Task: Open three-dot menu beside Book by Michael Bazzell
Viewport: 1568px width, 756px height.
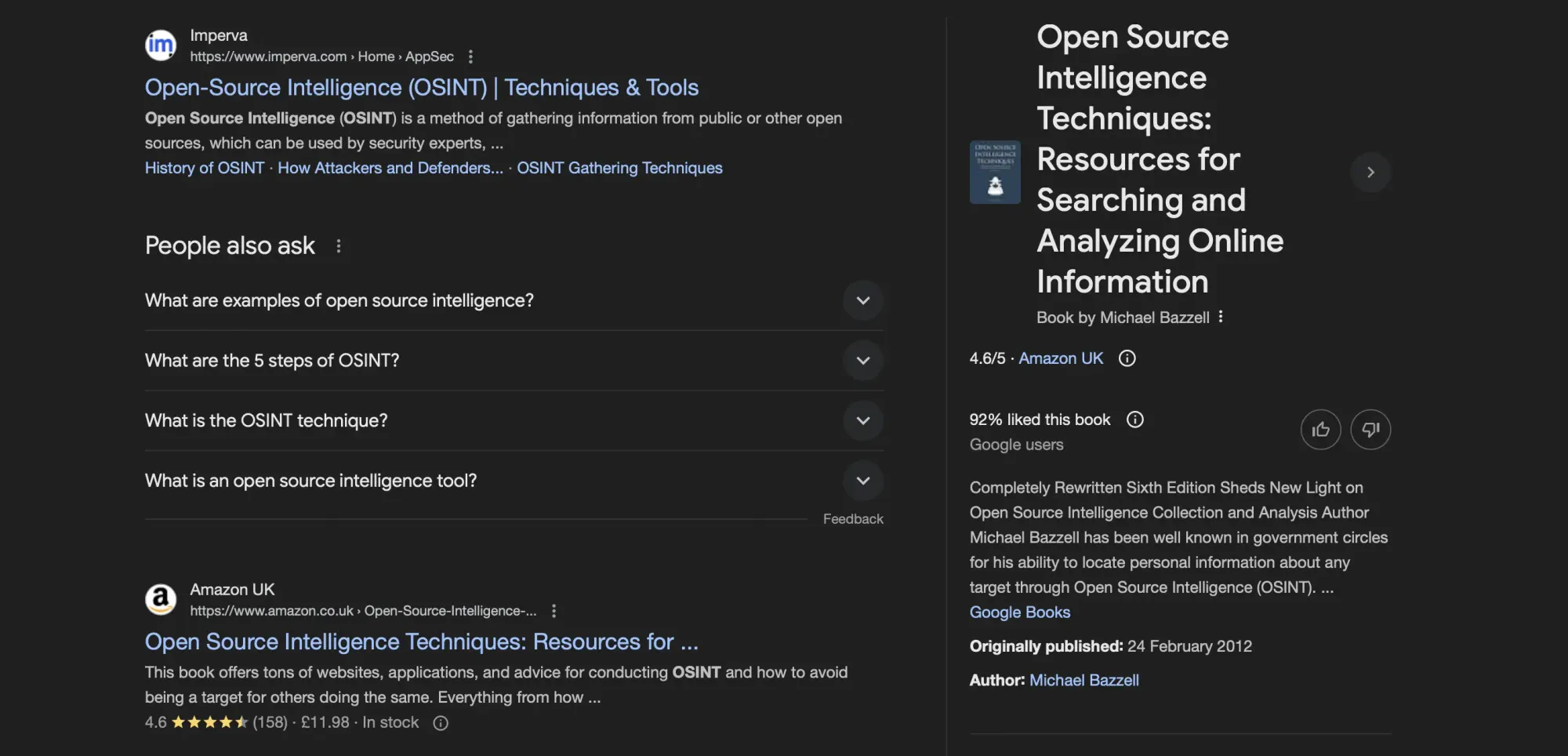Action: 1221,317
